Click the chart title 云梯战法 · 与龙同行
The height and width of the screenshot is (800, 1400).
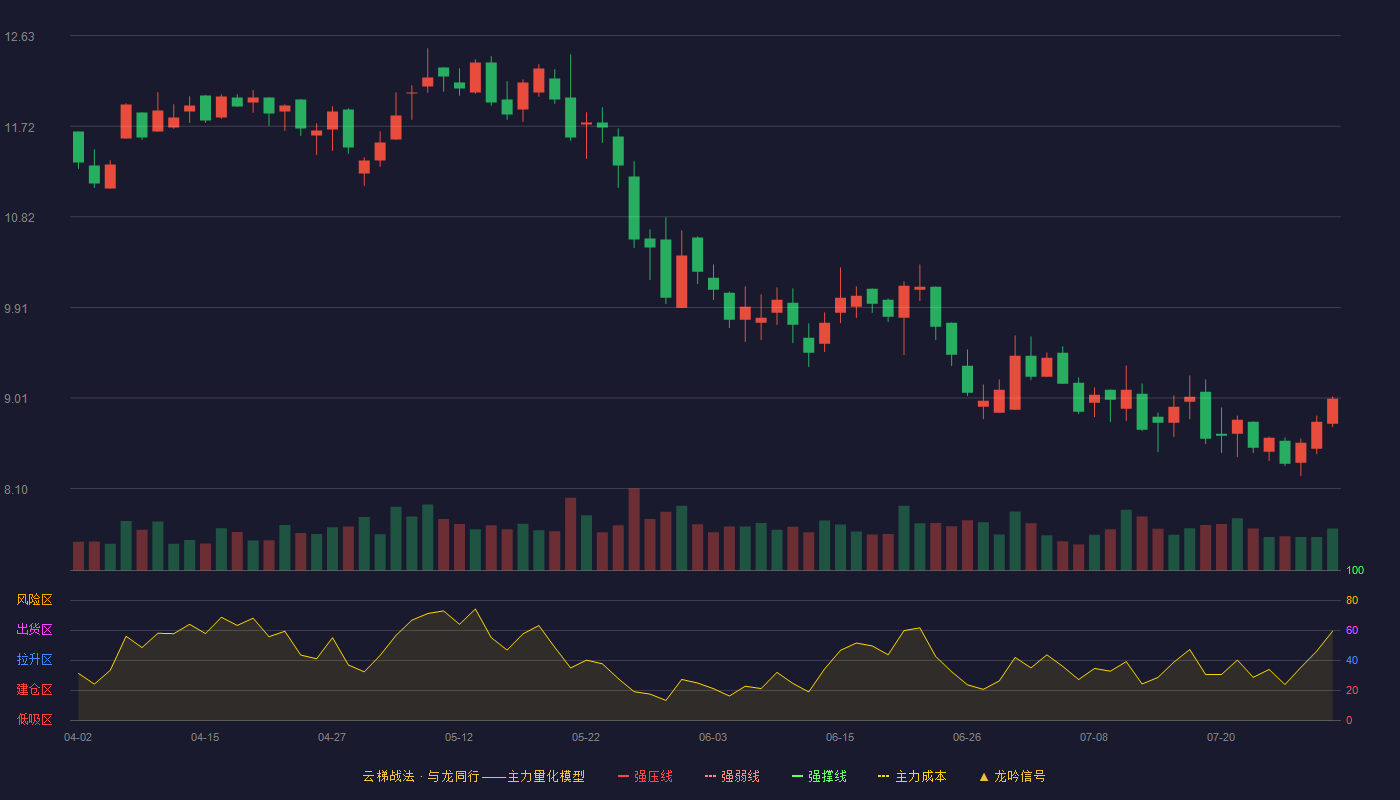421,776
